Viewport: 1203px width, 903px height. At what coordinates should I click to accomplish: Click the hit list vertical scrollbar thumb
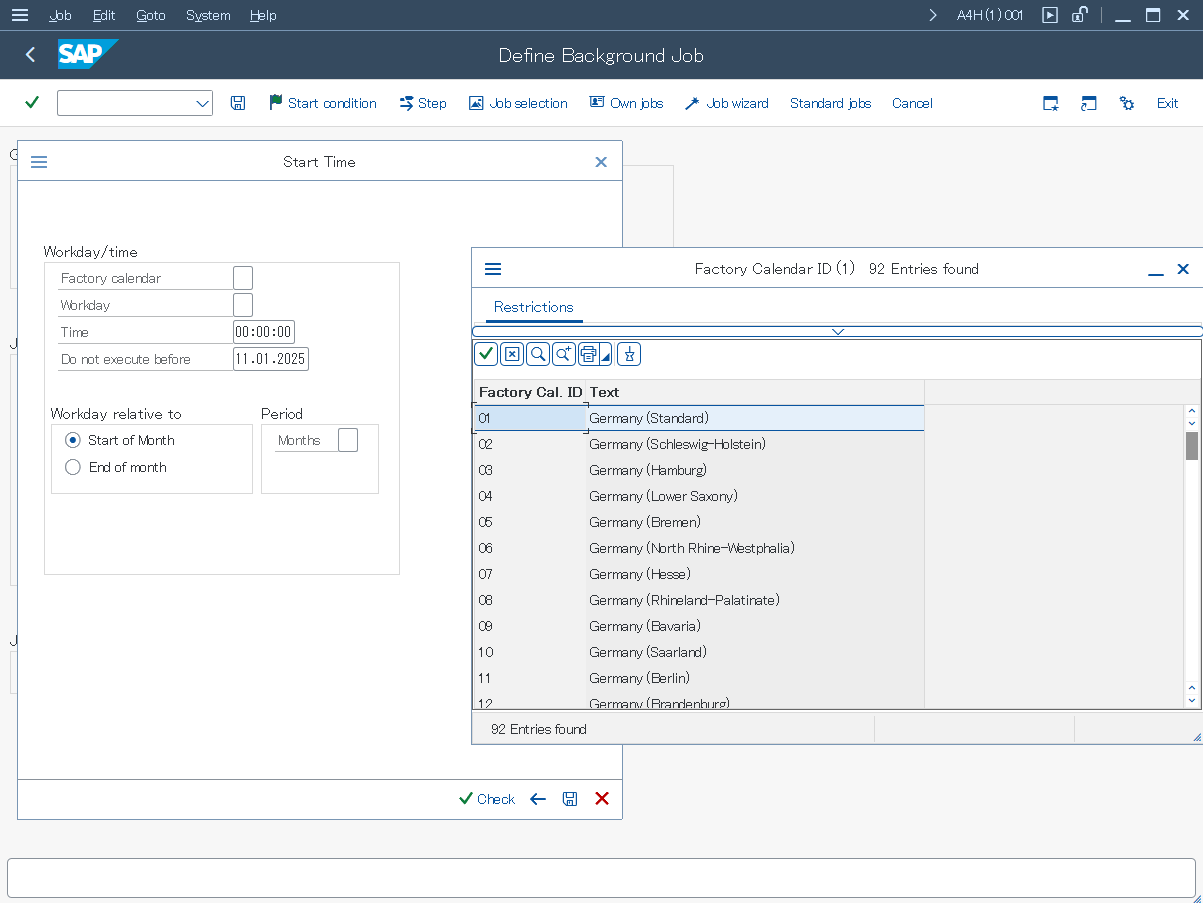1191,445
